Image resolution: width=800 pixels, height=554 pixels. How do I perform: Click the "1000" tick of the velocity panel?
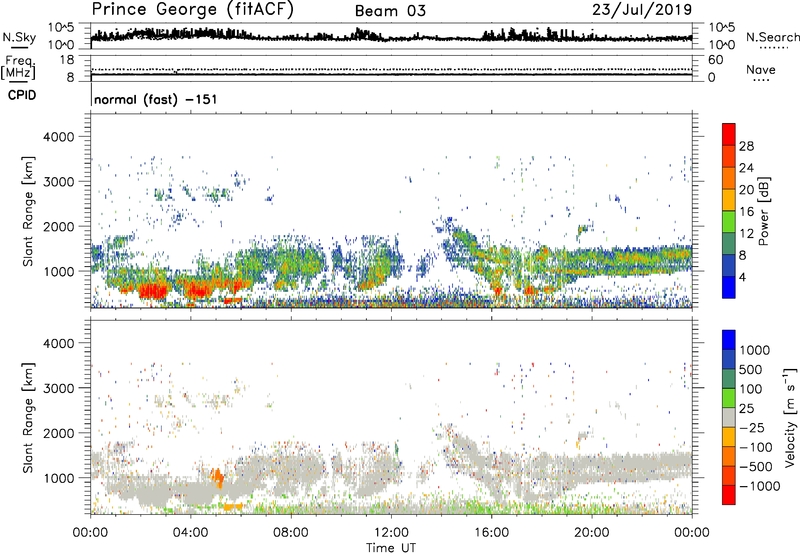click(x=58, y=478)
